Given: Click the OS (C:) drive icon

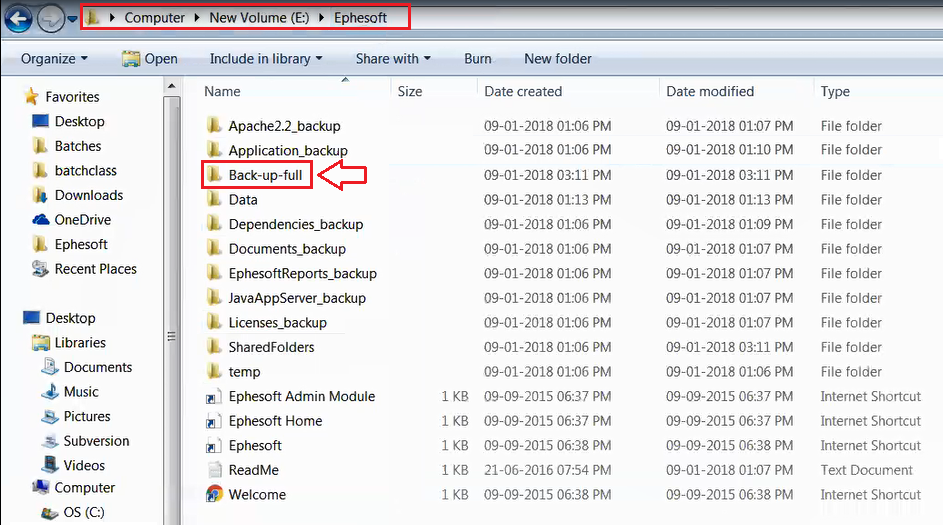Looking at the screenshot, I should coord(49,512).
